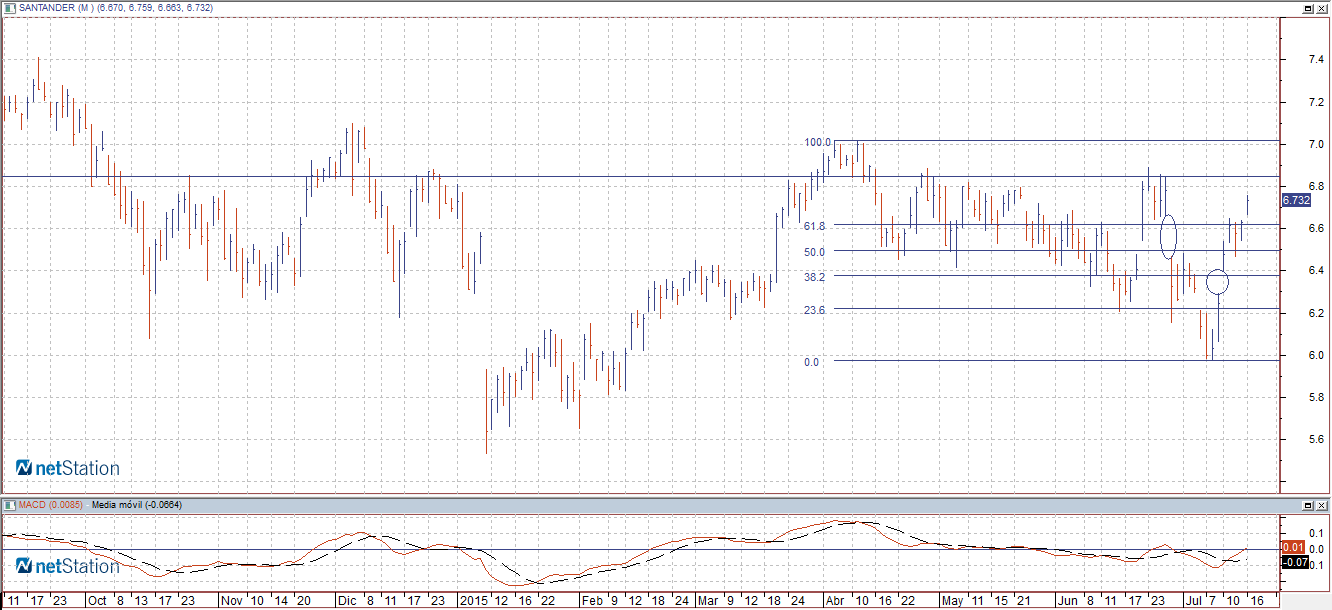Click the red MACD (0.0085) label
Screen dimensions: 1332x610
51,506
